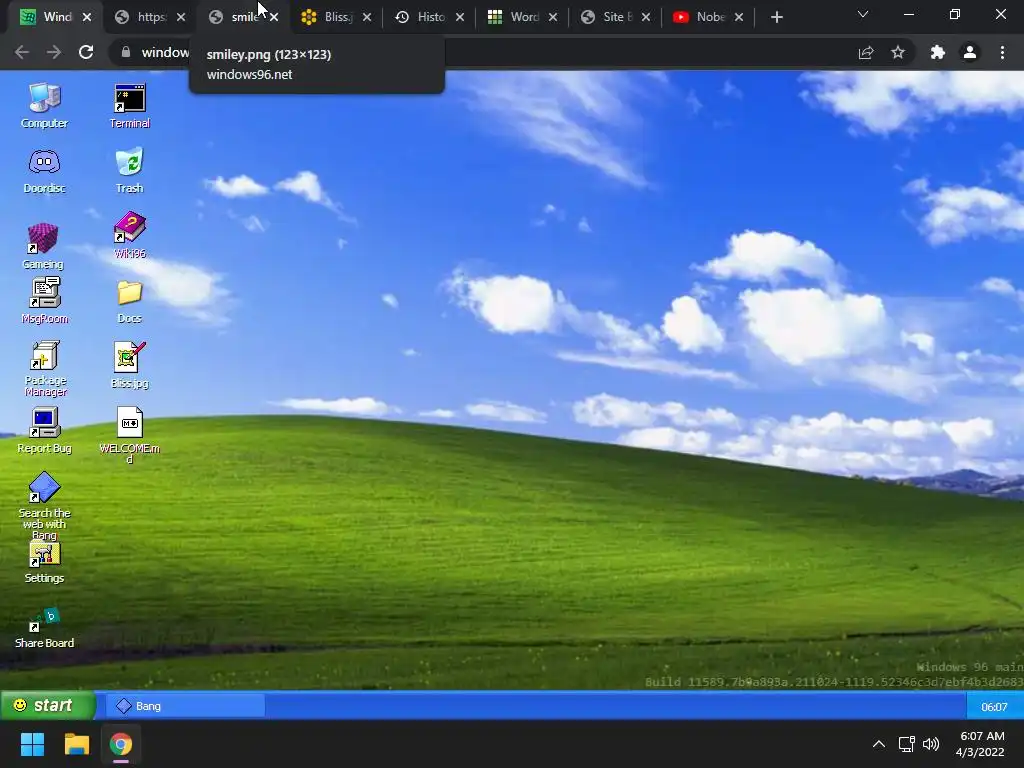Open the Extensions puzzle icon
The height and width of the screenshot is (768, 1024).
pyautogui.click(x=938, y=52)
